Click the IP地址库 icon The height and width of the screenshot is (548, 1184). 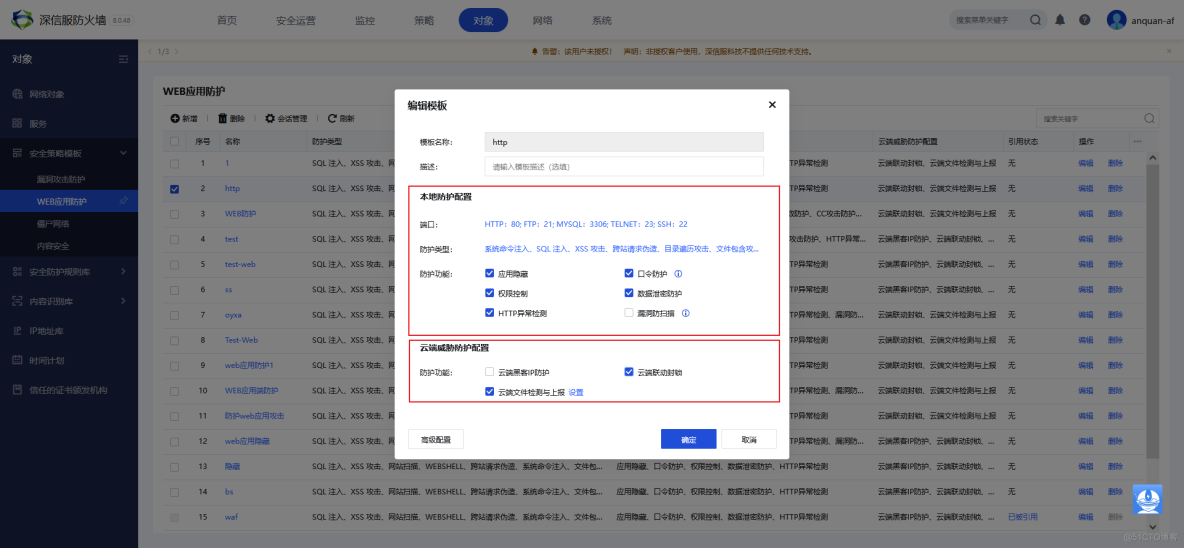click(x=17, y=330)
